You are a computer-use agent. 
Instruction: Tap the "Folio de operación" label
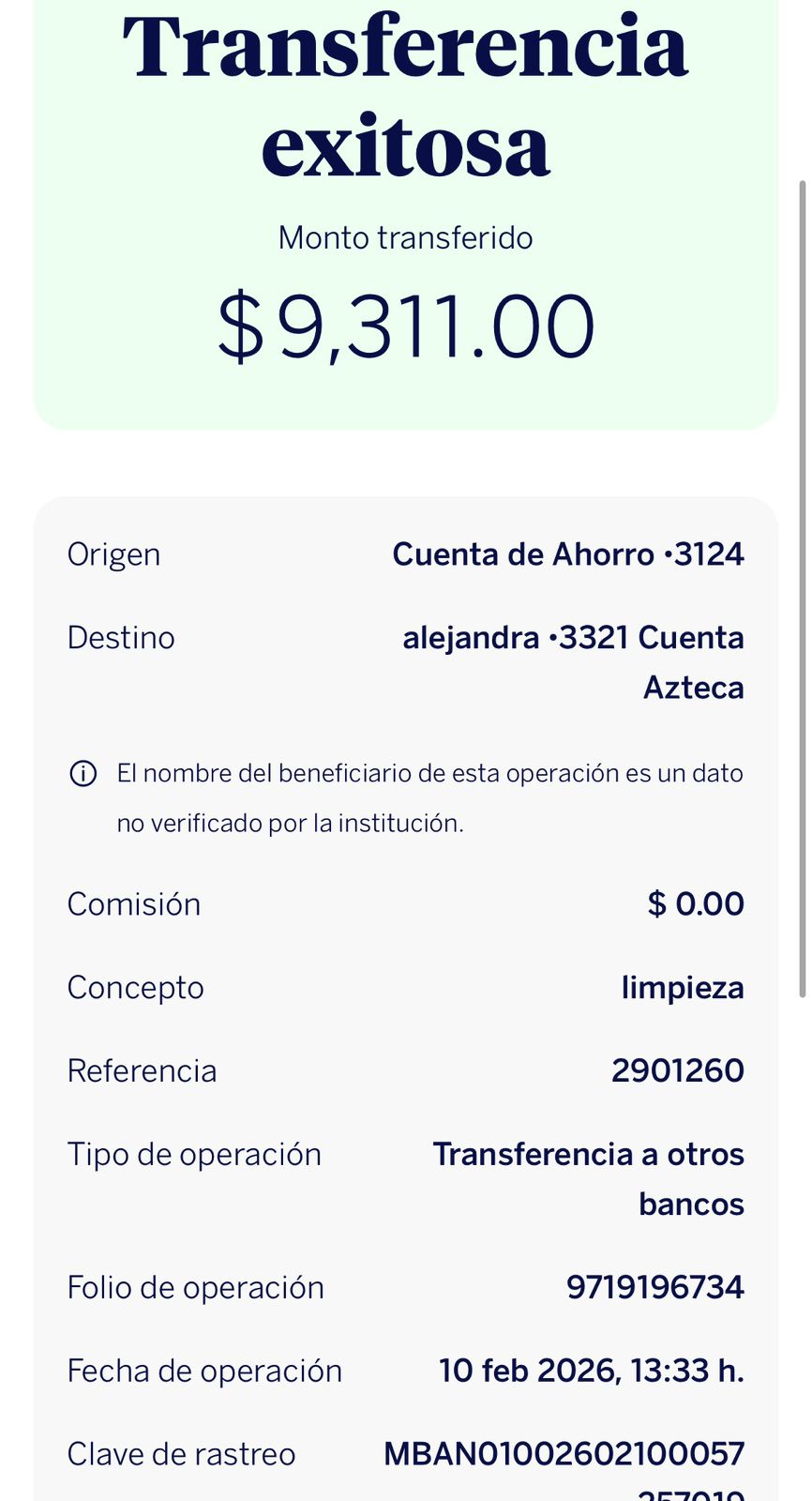pos(195,1287)
